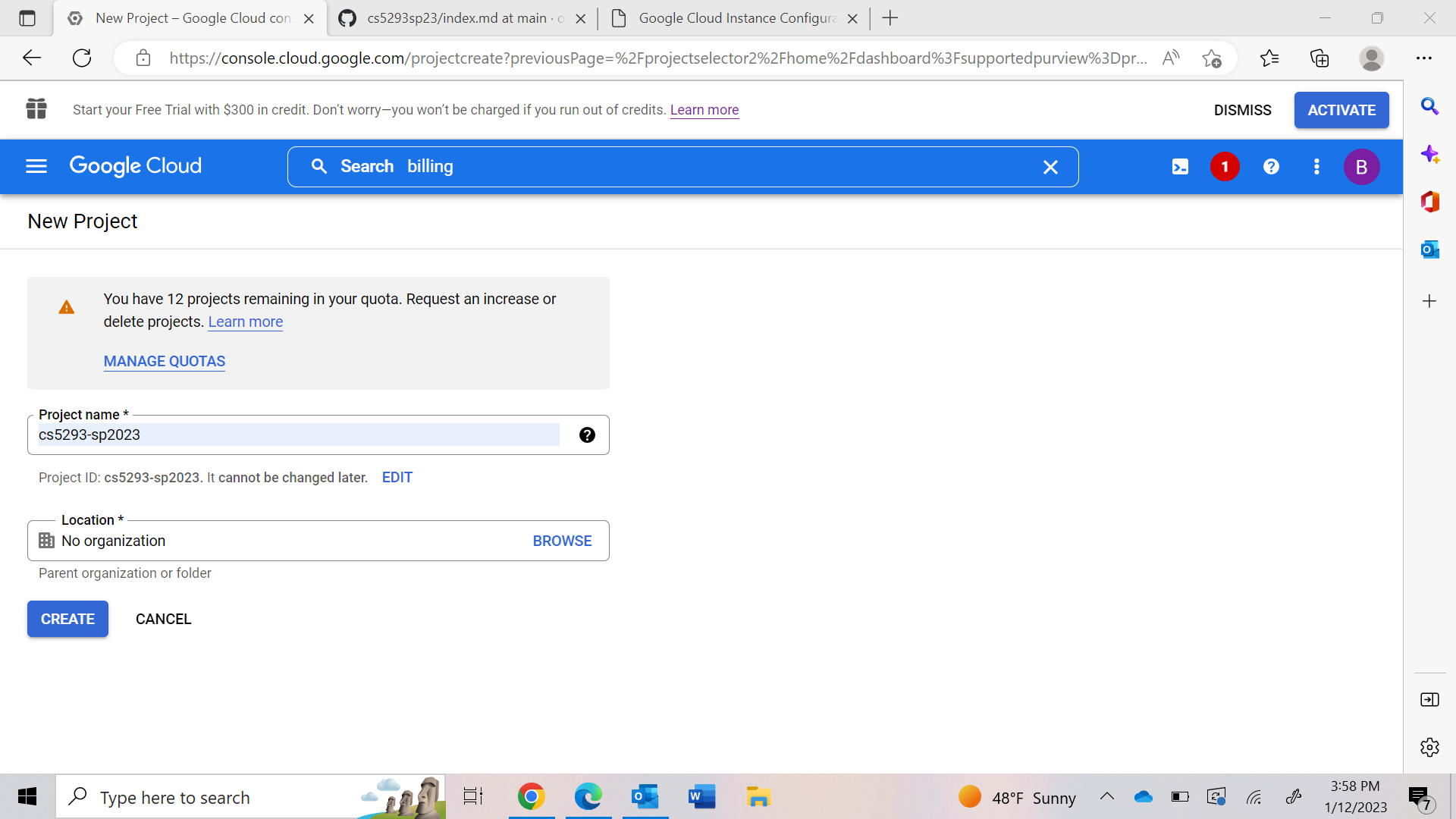The width and height of the screenshot is (1456, 819).
Task: Open the red notifications badge
Action: coord(1225,167)
